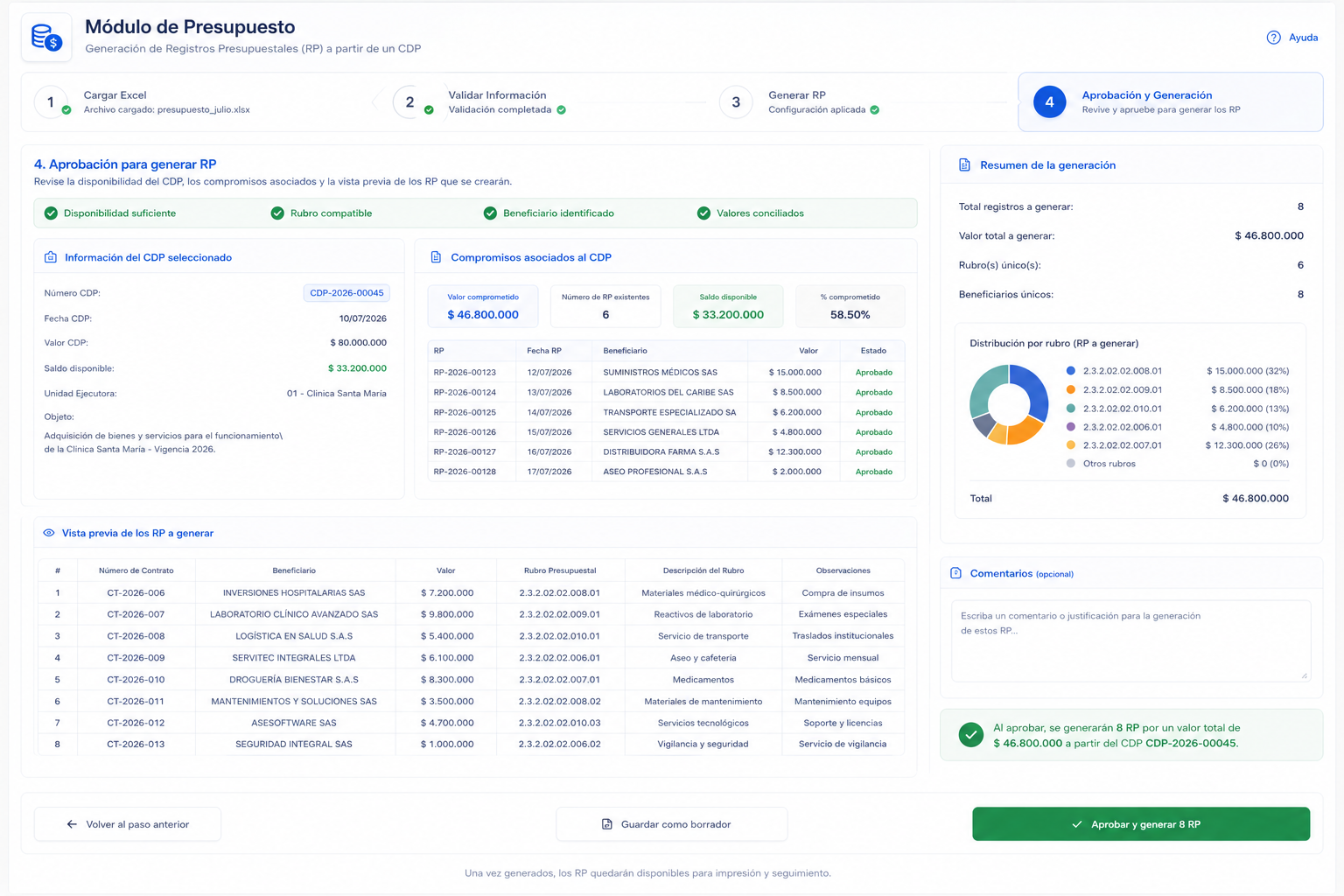Click LABORATORIO CLÍNICO AVANZADO SAS cell

click(294, 614)
